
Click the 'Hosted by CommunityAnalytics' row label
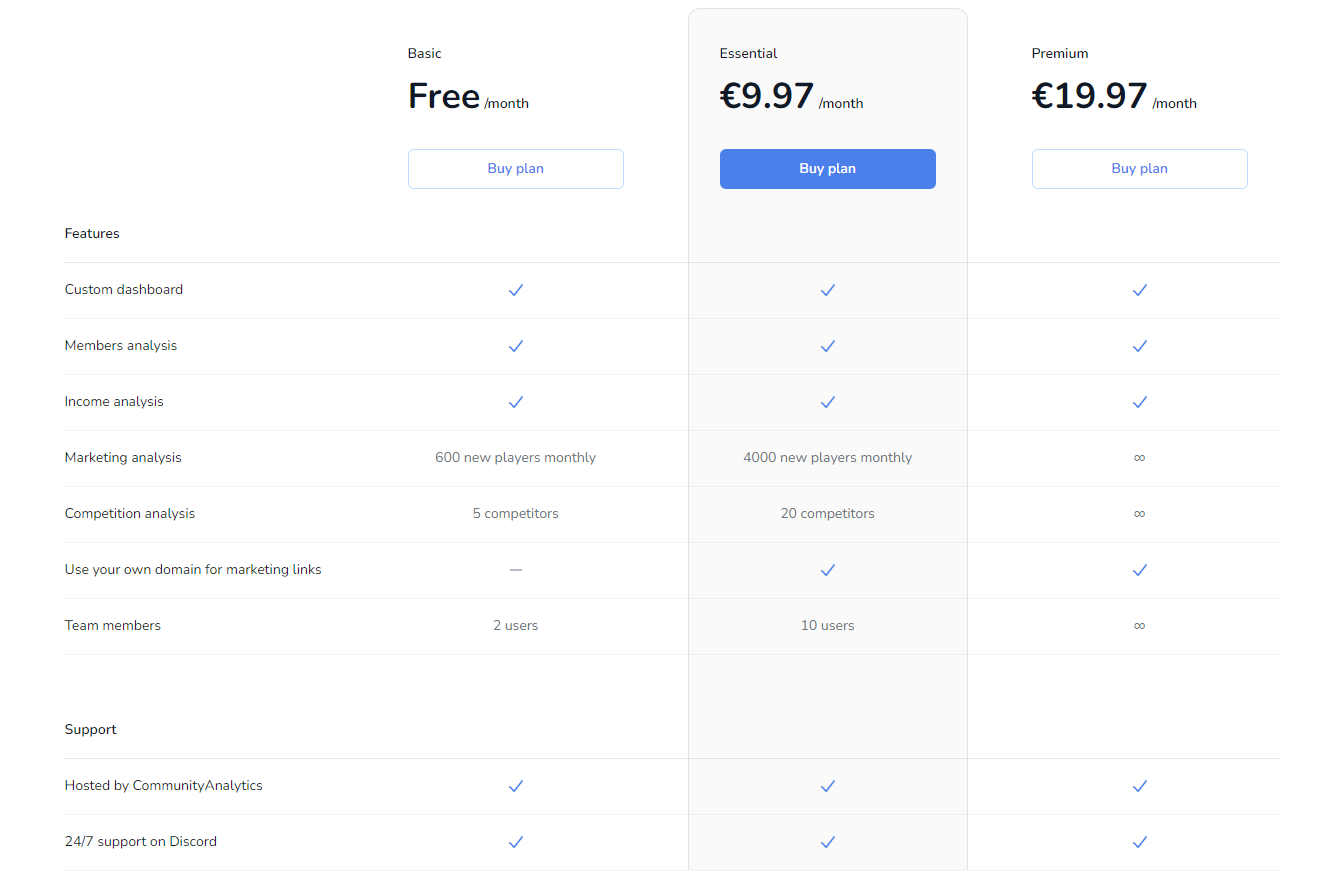(164, 786)
